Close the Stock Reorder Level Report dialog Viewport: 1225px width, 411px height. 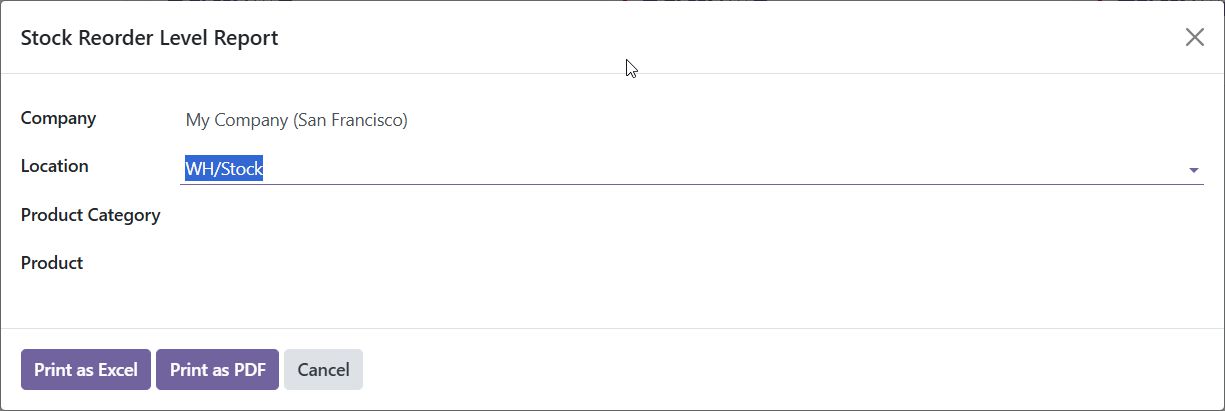coord(1194,38)
